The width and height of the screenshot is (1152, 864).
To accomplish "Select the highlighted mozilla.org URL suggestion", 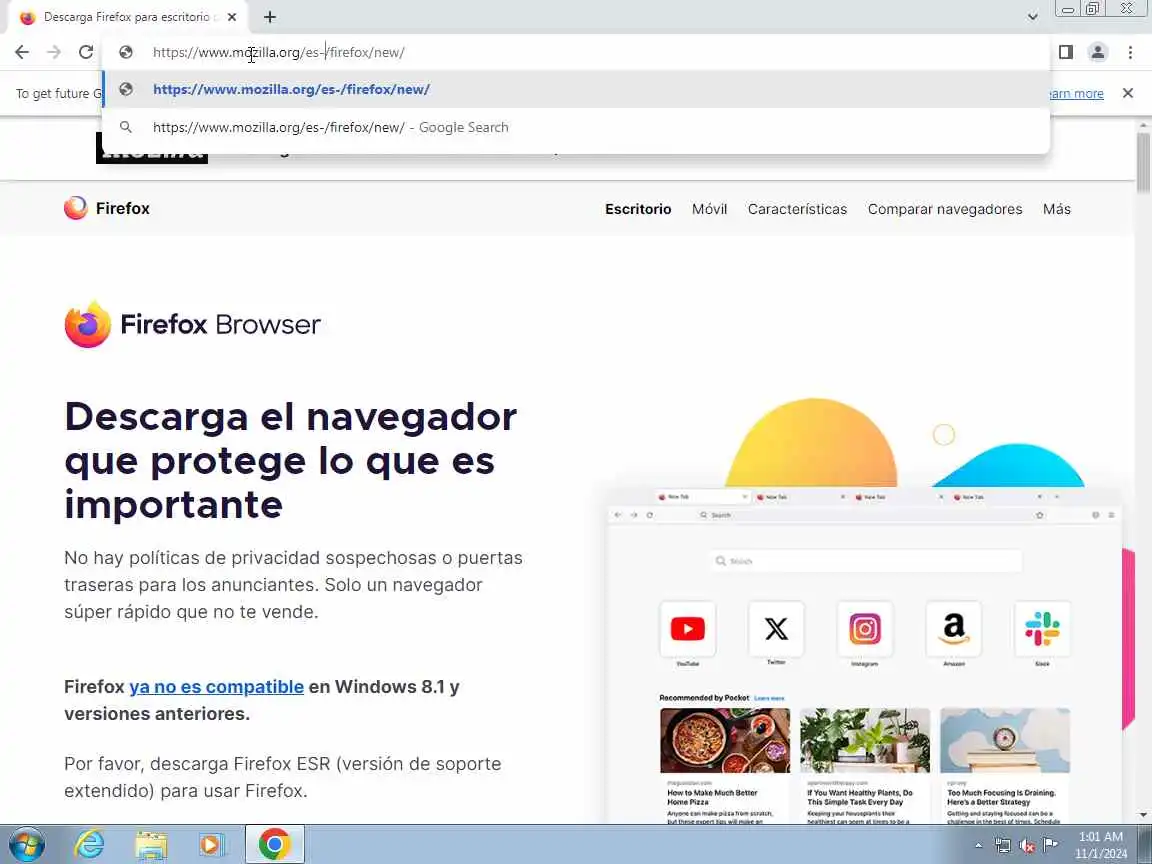I will 576,89.
